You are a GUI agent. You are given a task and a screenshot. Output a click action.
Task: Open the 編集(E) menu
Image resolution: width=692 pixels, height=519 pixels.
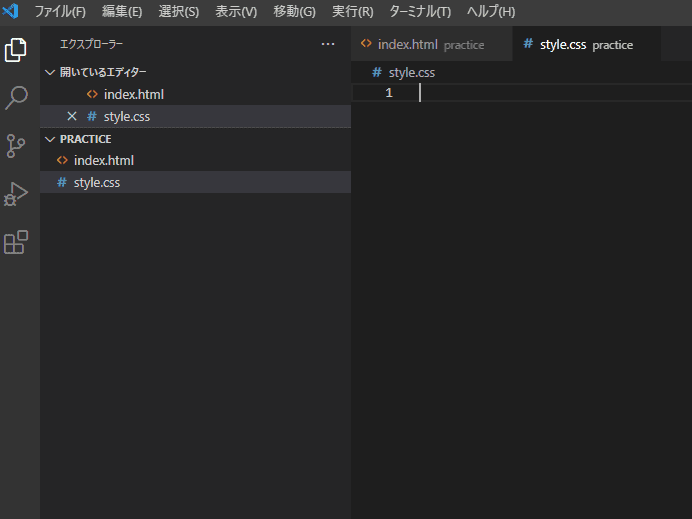(x=122, y=12)
